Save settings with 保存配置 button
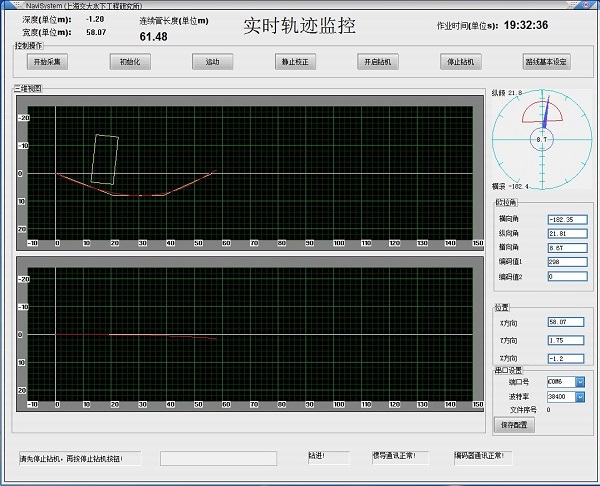This screenshot has width=600, height=486. tap(515, 424)
